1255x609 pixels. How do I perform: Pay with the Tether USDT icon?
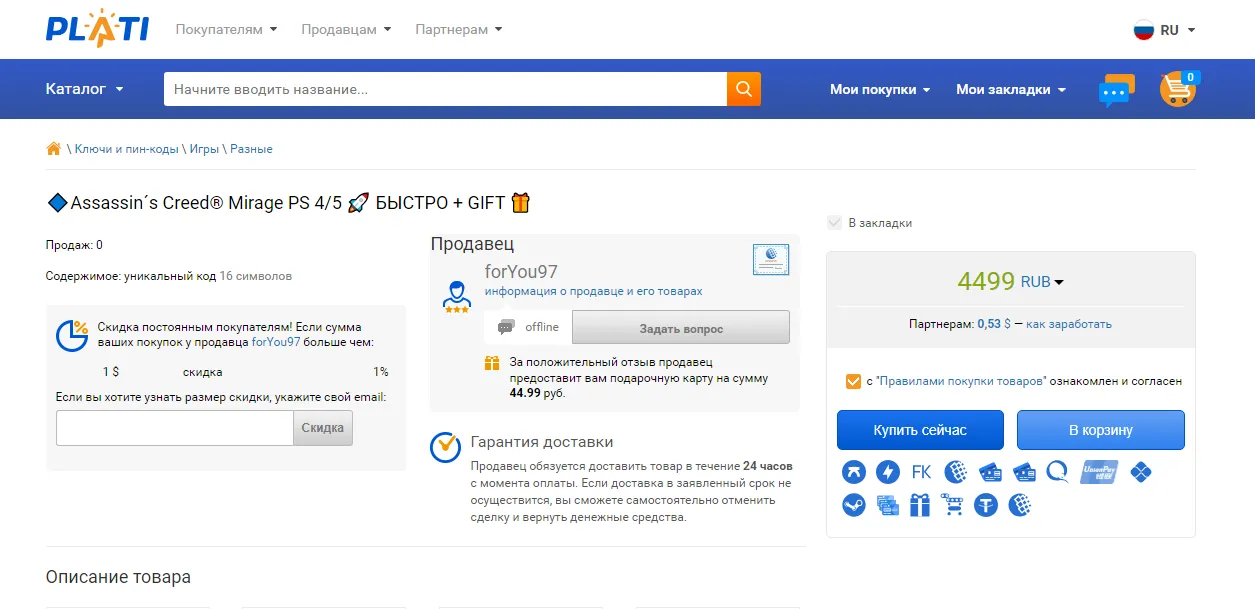pyautogui.click(x=988, y=505)
